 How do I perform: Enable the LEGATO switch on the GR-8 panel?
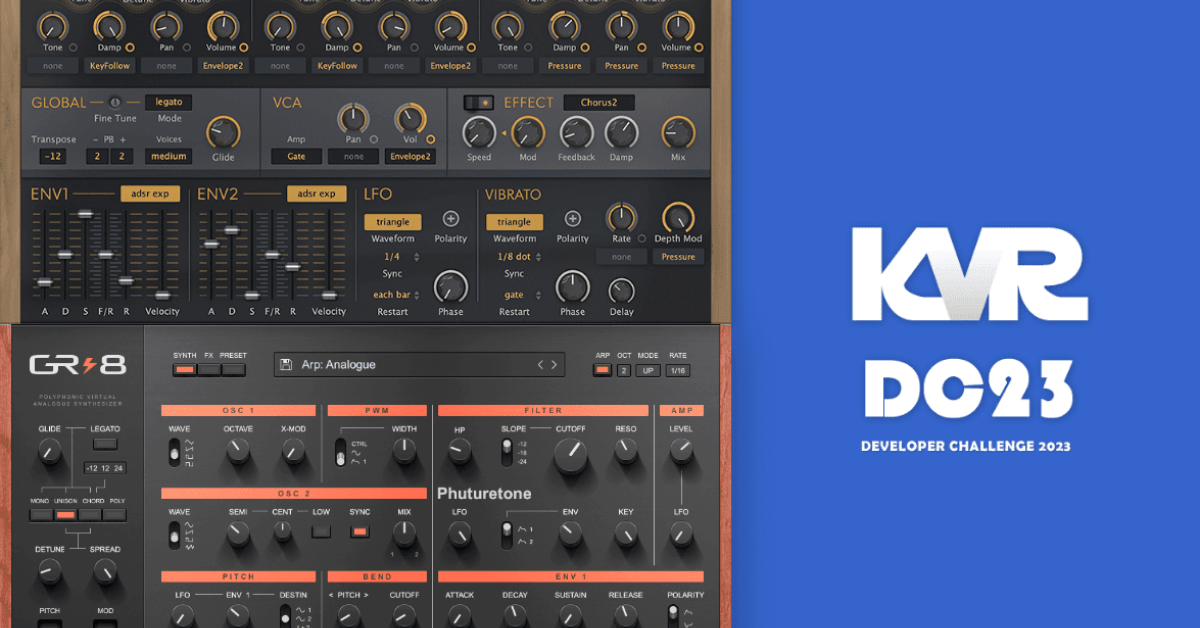[105, 441]
